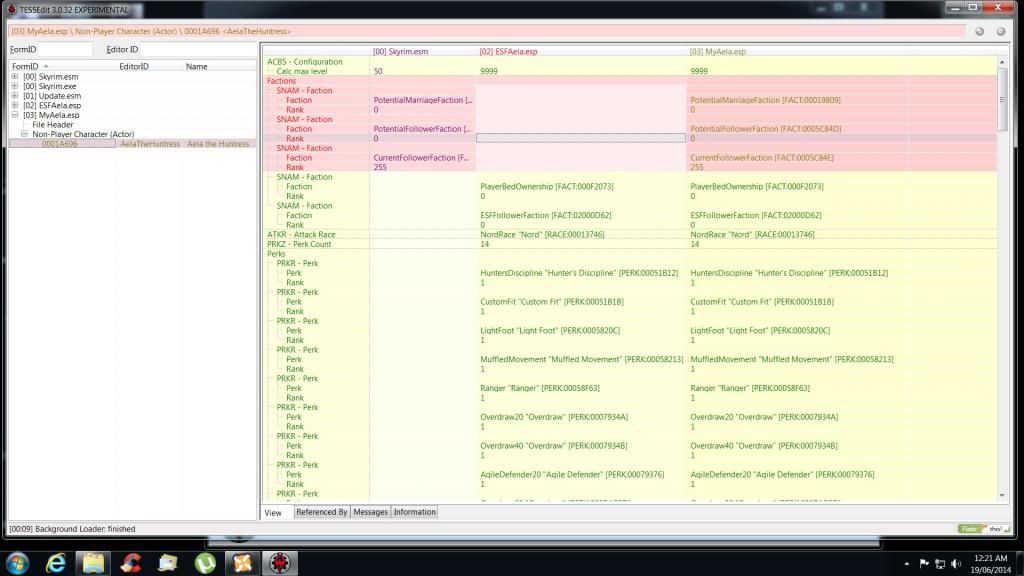The image size is (1024, 576).
Task: Open the Messages tab
Action: [x=370, y=512]
